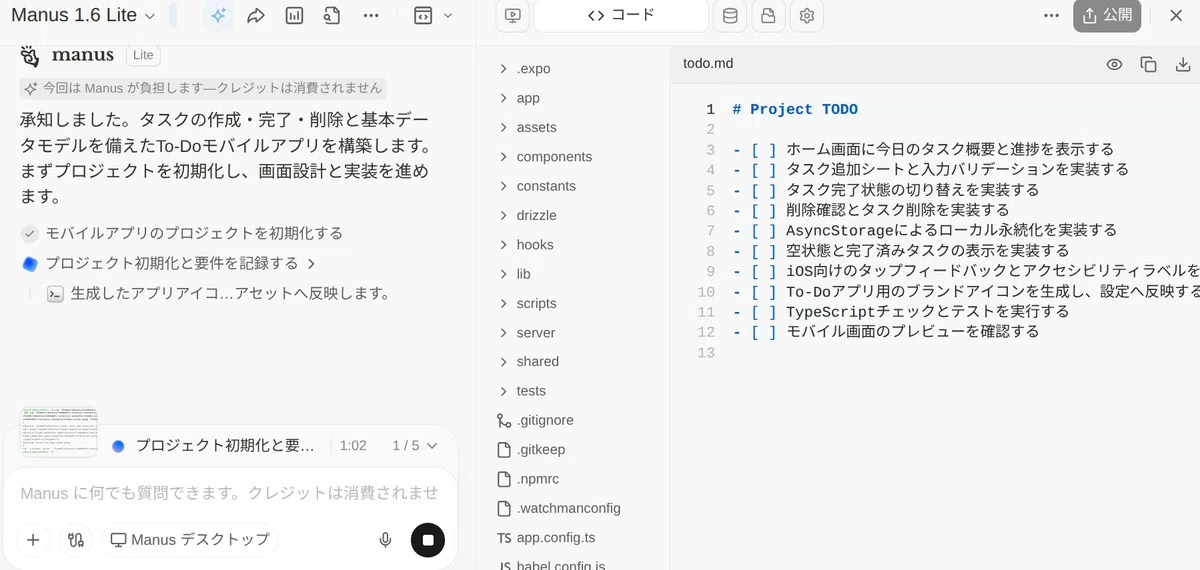Viewport: 1200px width, 570px height.
Task: Click the microphone voice input icon
Action: coord(385,540)
